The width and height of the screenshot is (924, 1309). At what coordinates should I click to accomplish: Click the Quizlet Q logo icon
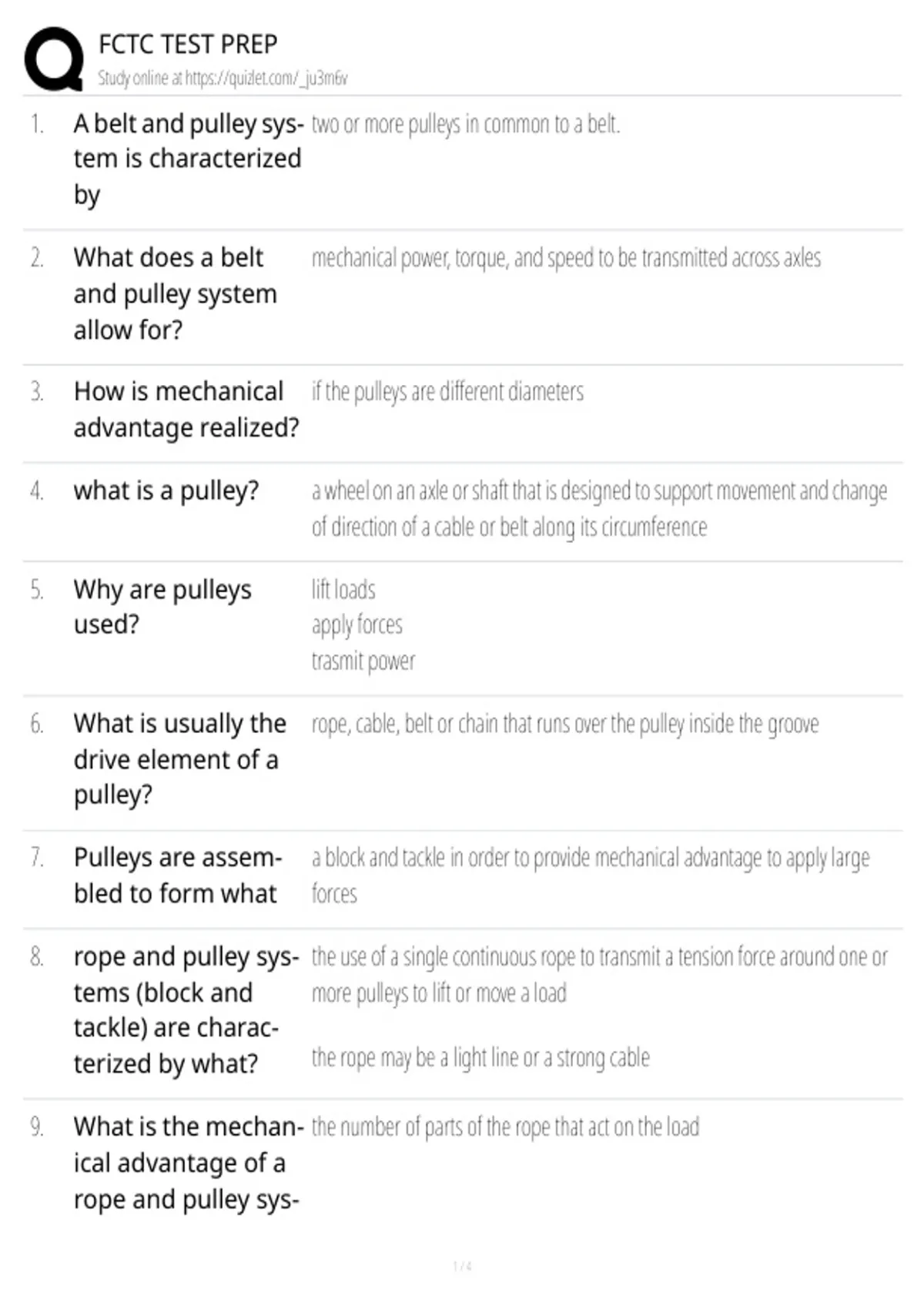54,59
